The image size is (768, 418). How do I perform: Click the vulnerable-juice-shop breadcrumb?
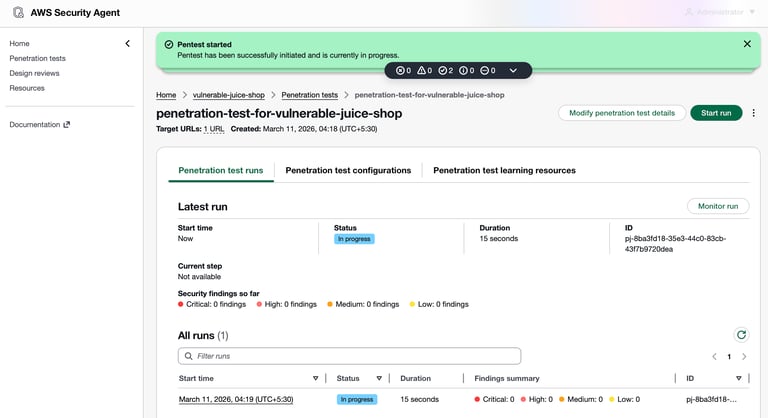point(229,95)
